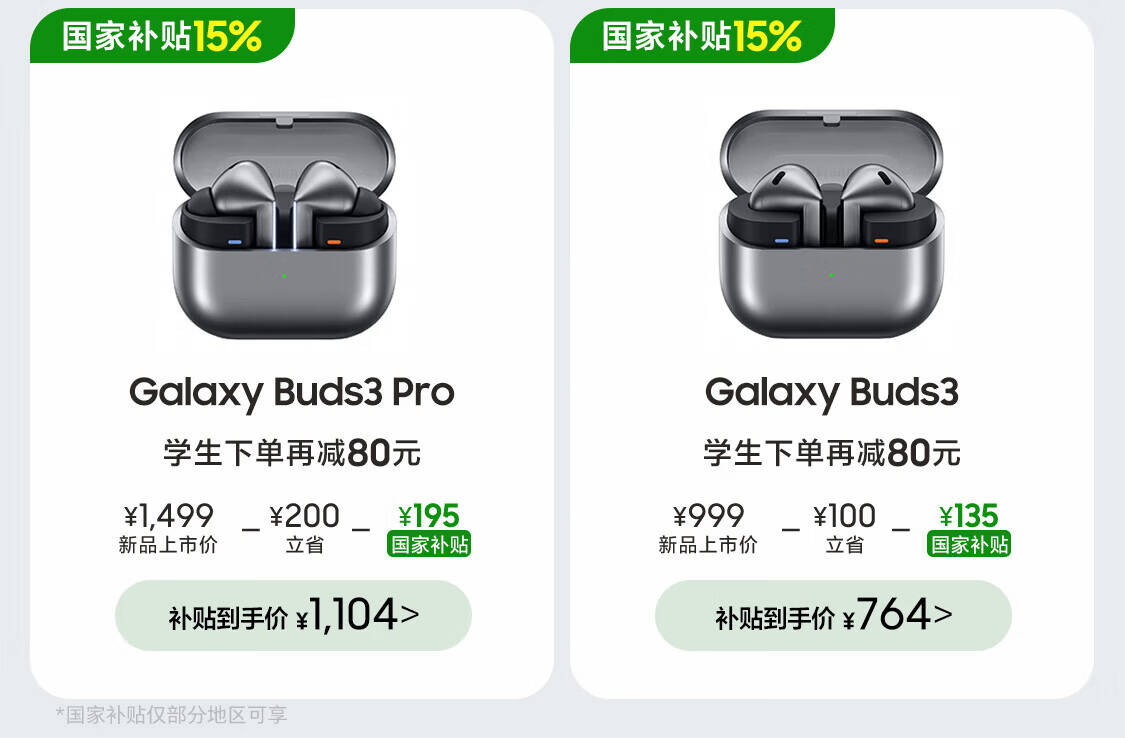Tap green 国家补贴 tag under ¥135
Image resolution: width=1125 pixels, height=738 pixels.
tap(969, 544)
